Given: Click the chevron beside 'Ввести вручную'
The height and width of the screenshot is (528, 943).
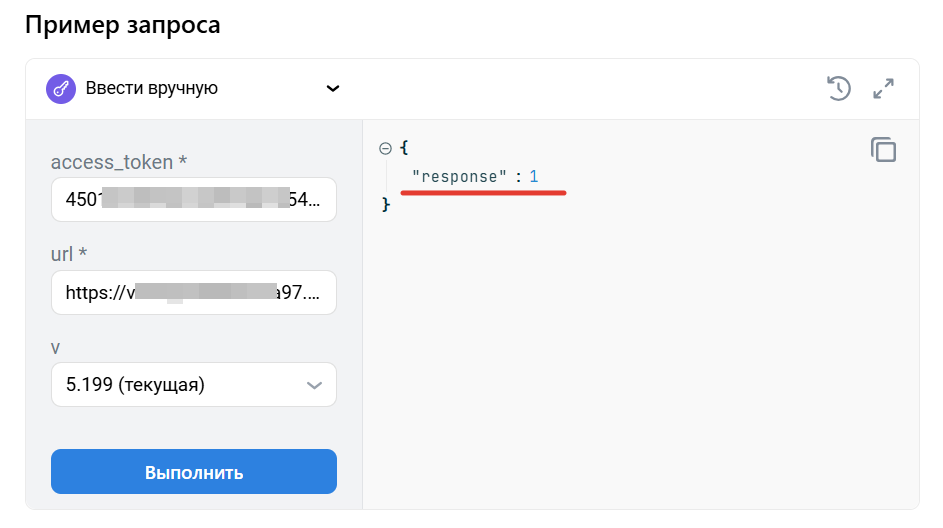Looking at the screenshot, I should (333, 88).
